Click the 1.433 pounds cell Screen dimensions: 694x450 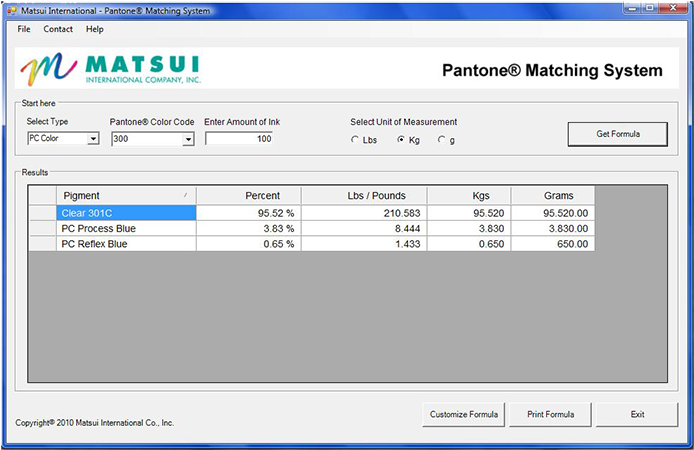[364, 244]
